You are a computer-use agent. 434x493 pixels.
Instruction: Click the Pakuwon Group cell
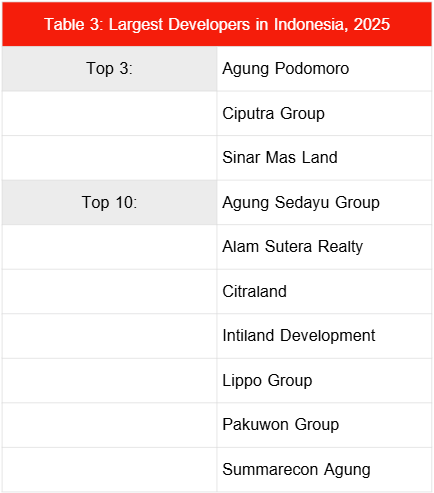tap(324, 425)
